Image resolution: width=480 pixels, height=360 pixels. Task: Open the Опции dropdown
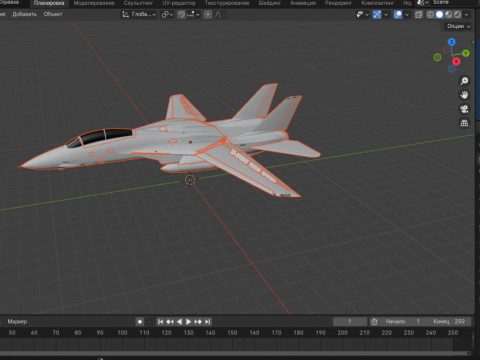(x=458, y=26)
